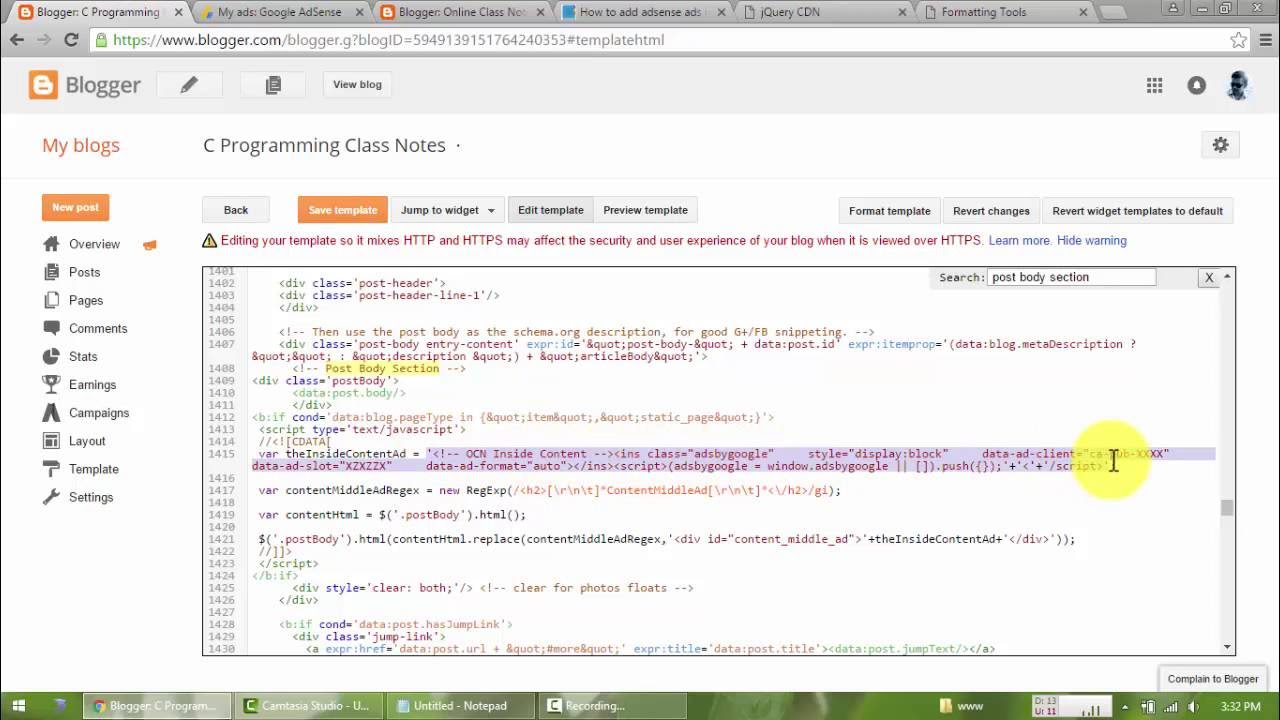Reload the page with refresh icon
Screen dimensions: 1280x720
tap(71, 40)
